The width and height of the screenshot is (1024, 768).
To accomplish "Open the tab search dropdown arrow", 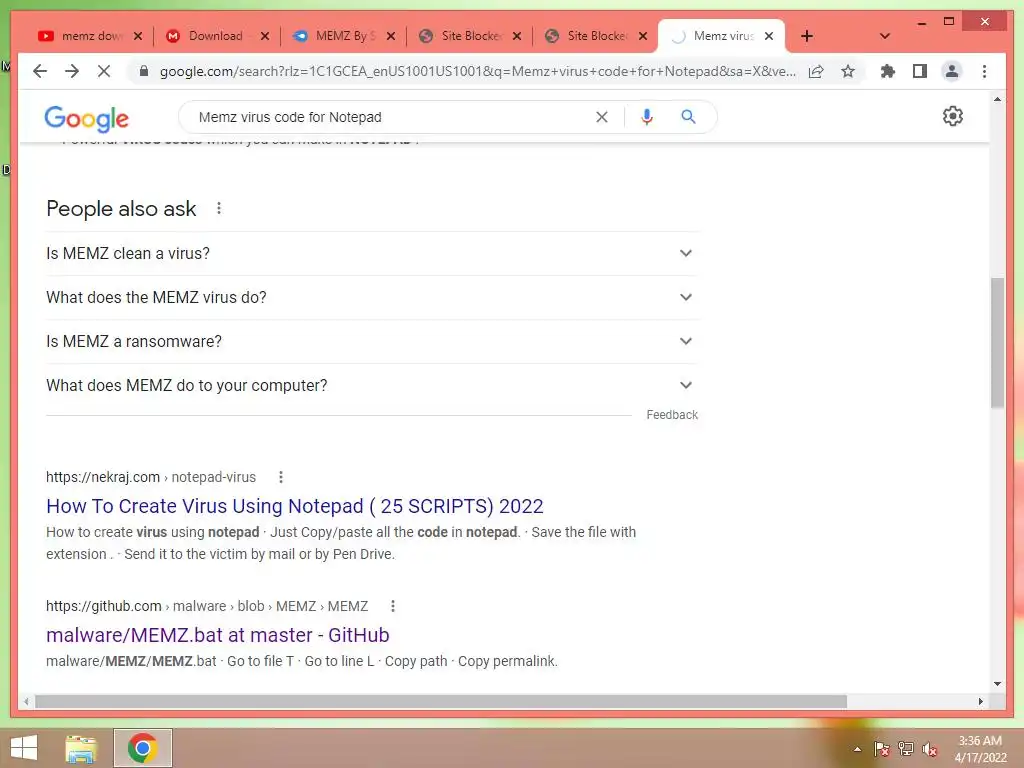I will point(885,36).
